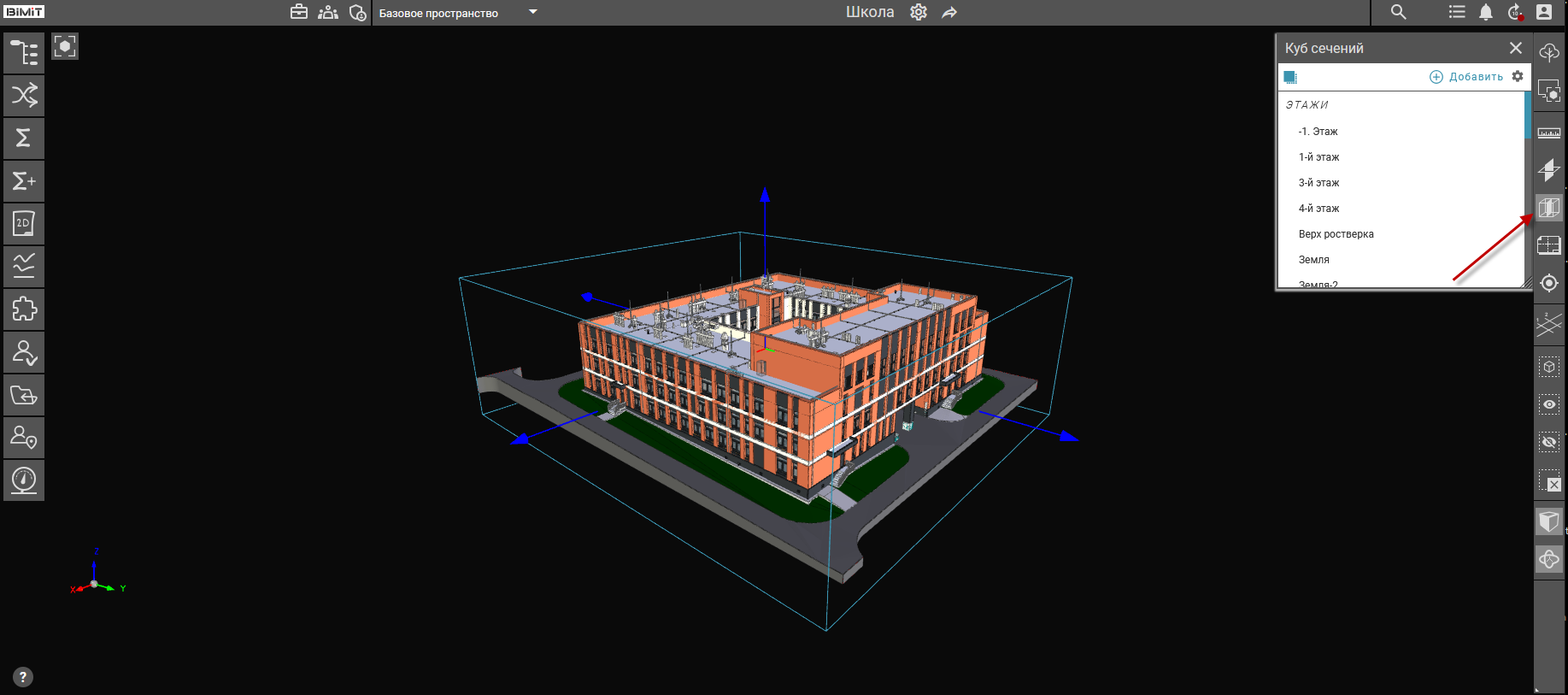Activate the section plane tool
Image resolution: width=1568 pixels, height=695 pixels.
[x=1548, y=170]
